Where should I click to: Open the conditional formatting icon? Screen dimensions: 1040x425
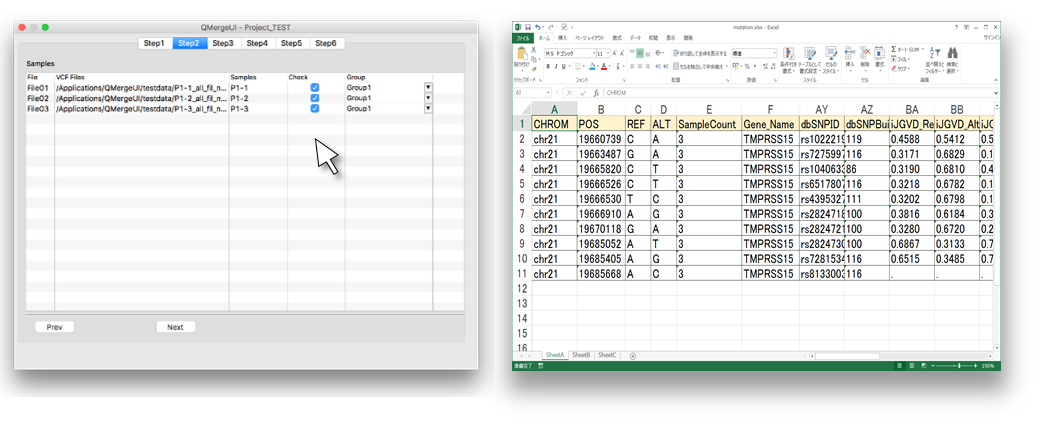pos(789,55)
